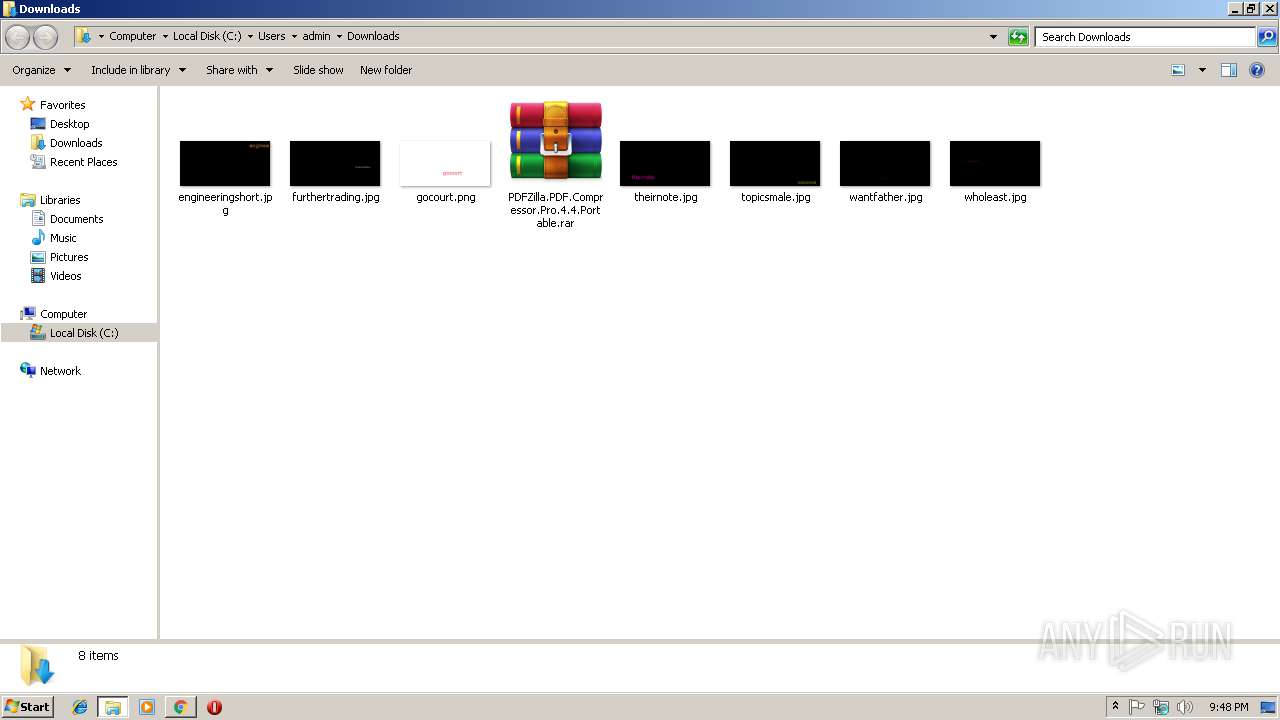Open view options dropdown arrow
1280x720 pixels.
(1202, 70)
